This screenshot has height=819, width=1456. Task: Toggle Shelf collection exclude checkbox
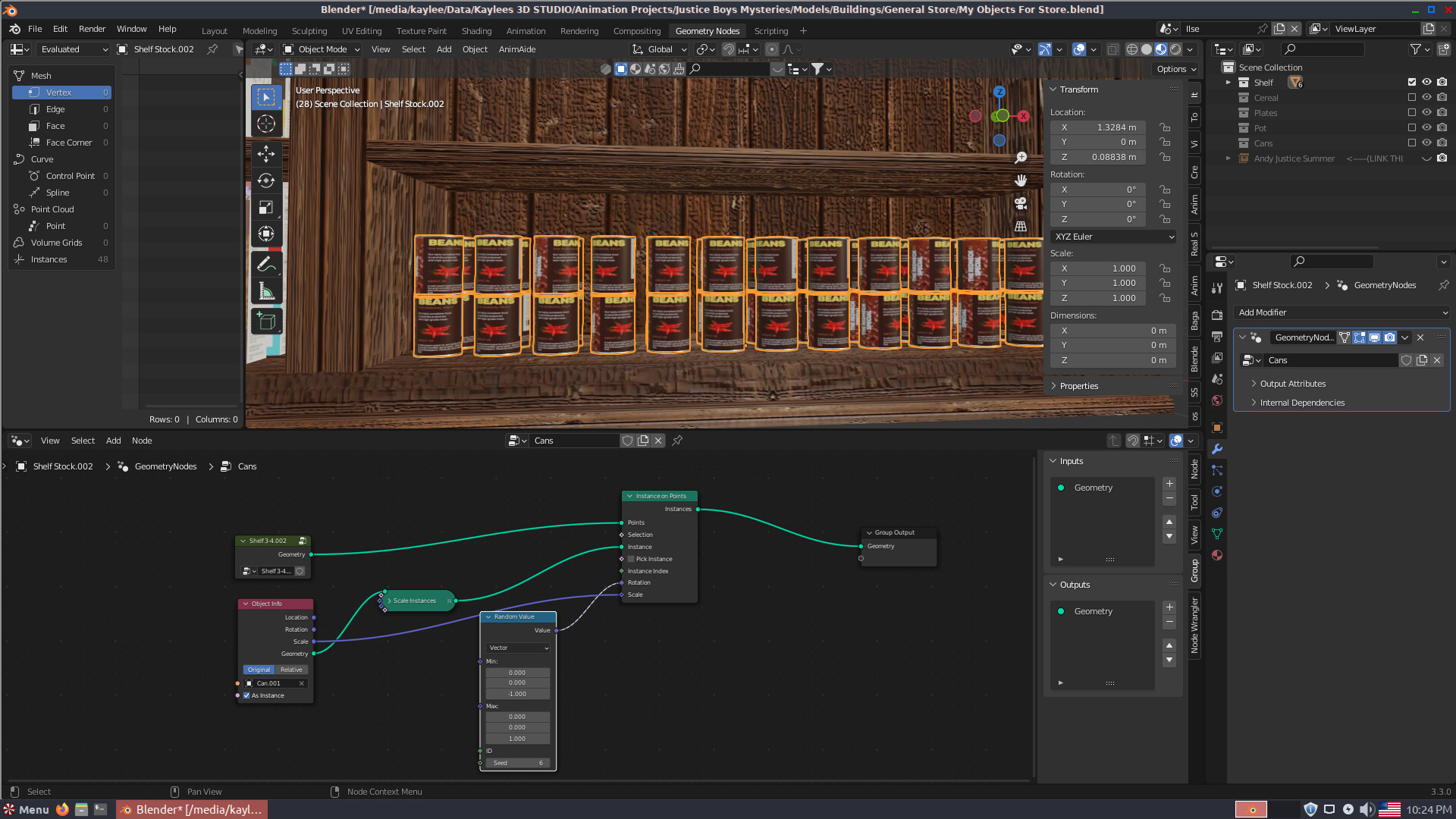(x=1411, y=82)
